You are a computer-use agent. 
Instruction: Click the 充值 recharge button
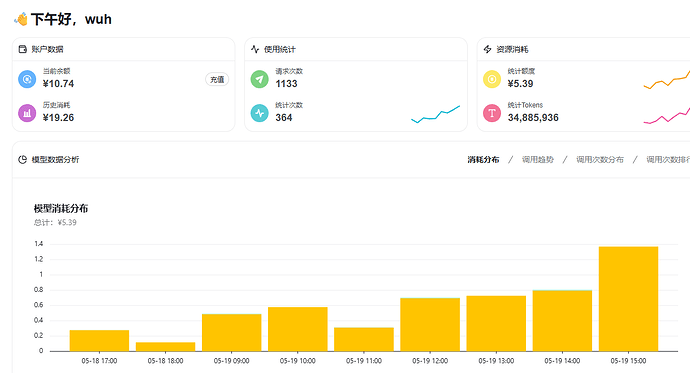click(217, 79)
